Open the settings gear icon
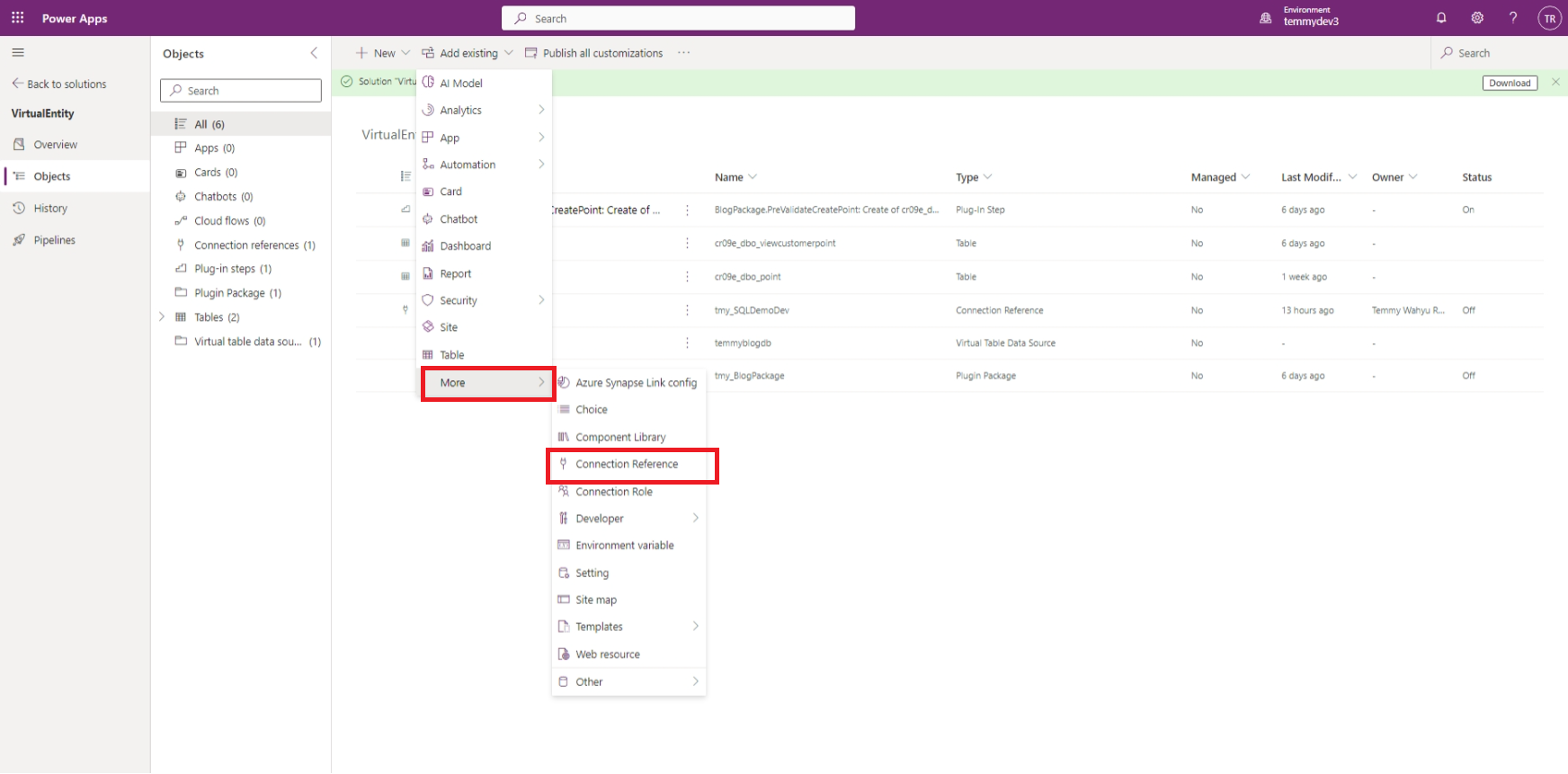Image resolution: width=1568 pixels, height=774 pixels. (1477, 18)
